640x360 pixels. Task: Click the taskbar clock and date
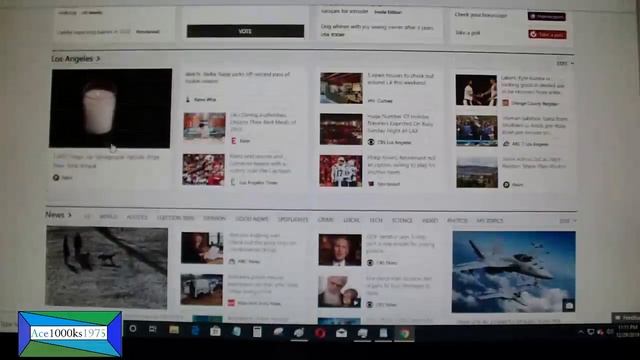627,331
